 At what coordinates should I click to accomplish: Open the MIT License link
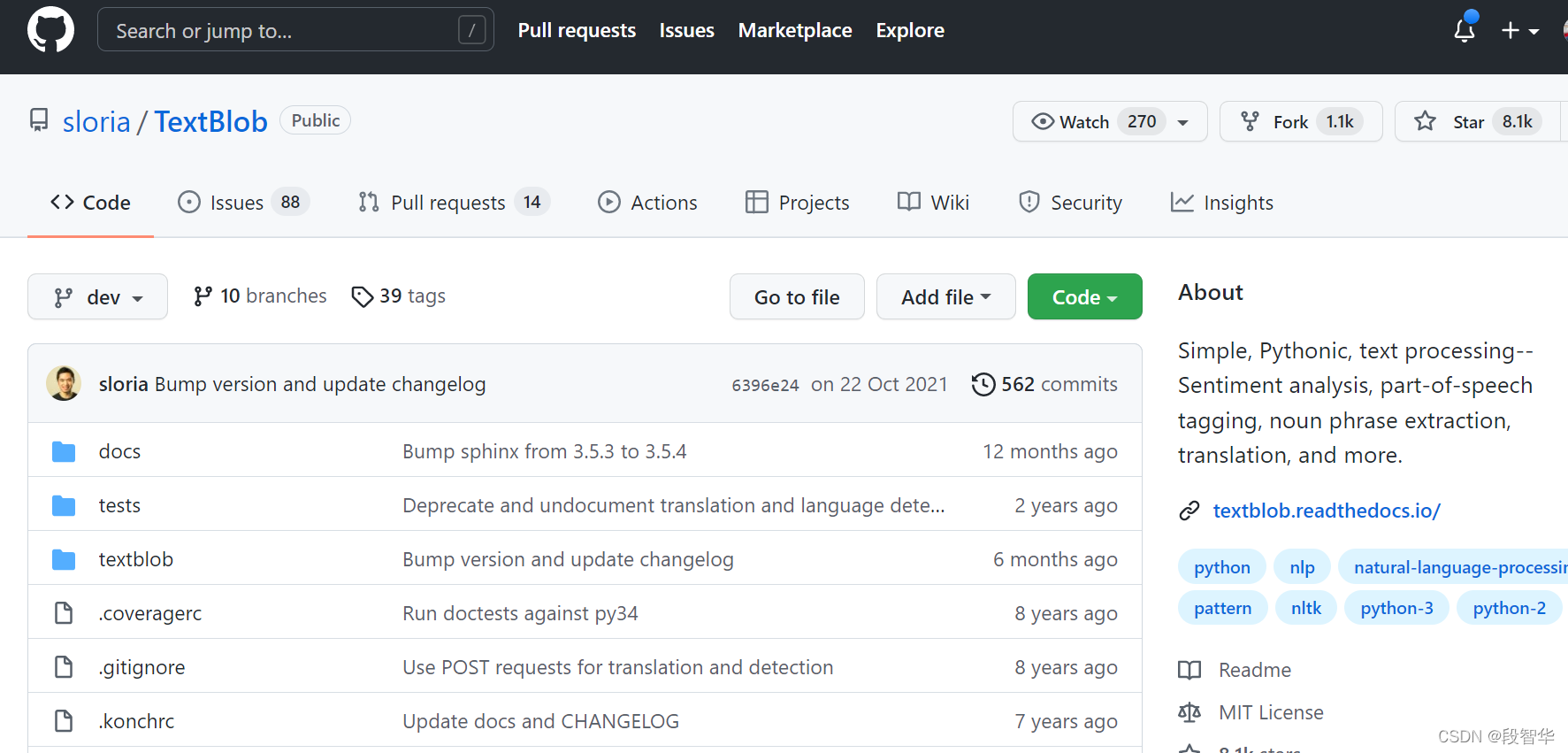(x=1271, y=712)
